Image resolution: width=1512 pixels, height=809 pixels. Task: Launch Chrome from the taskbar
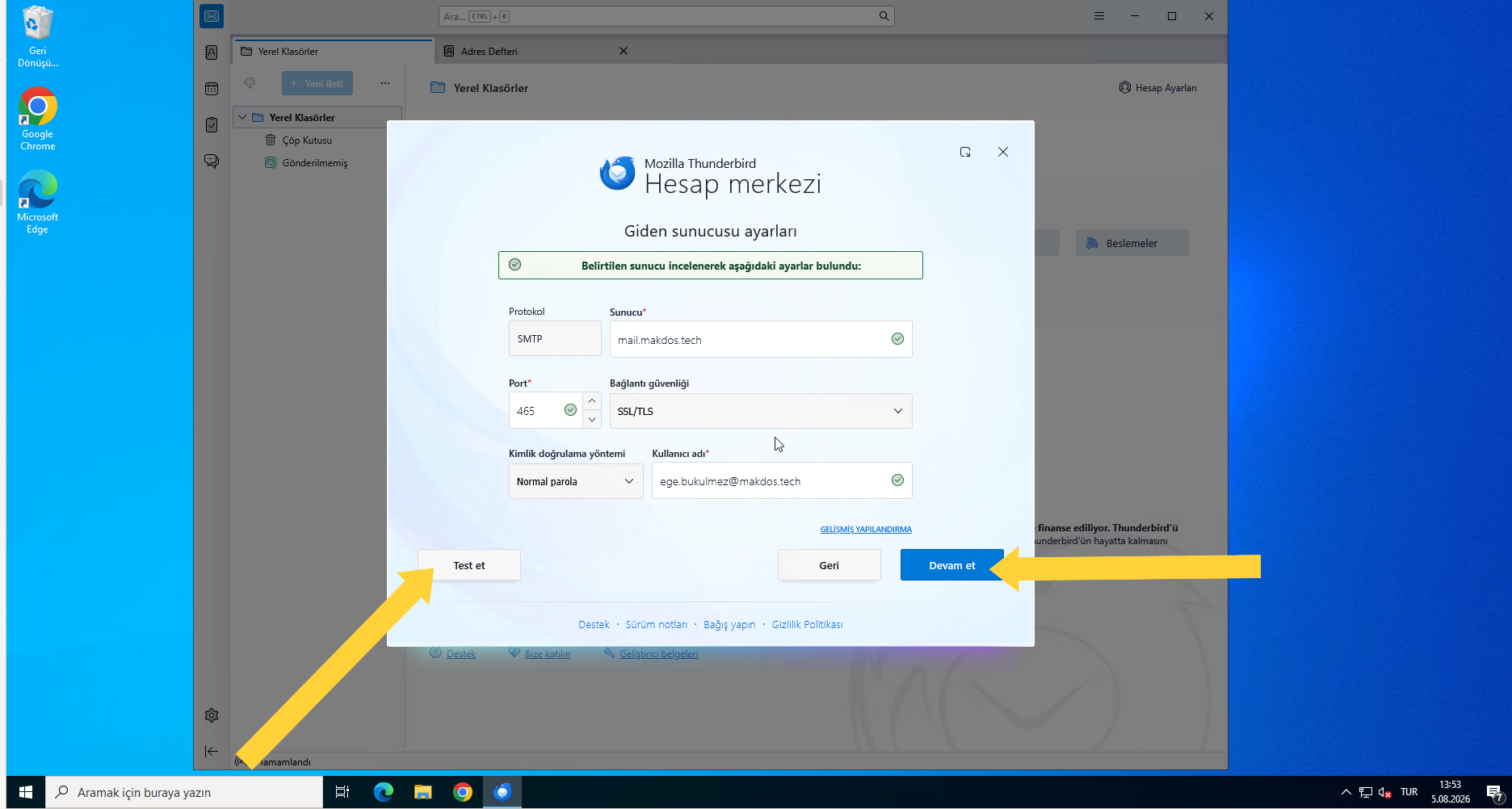[463, 792]
